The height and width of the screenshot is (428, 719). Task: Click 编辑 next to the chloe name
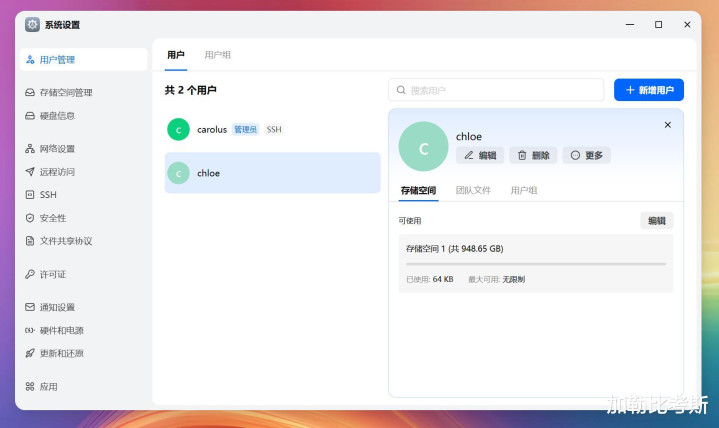coord(480,156)
